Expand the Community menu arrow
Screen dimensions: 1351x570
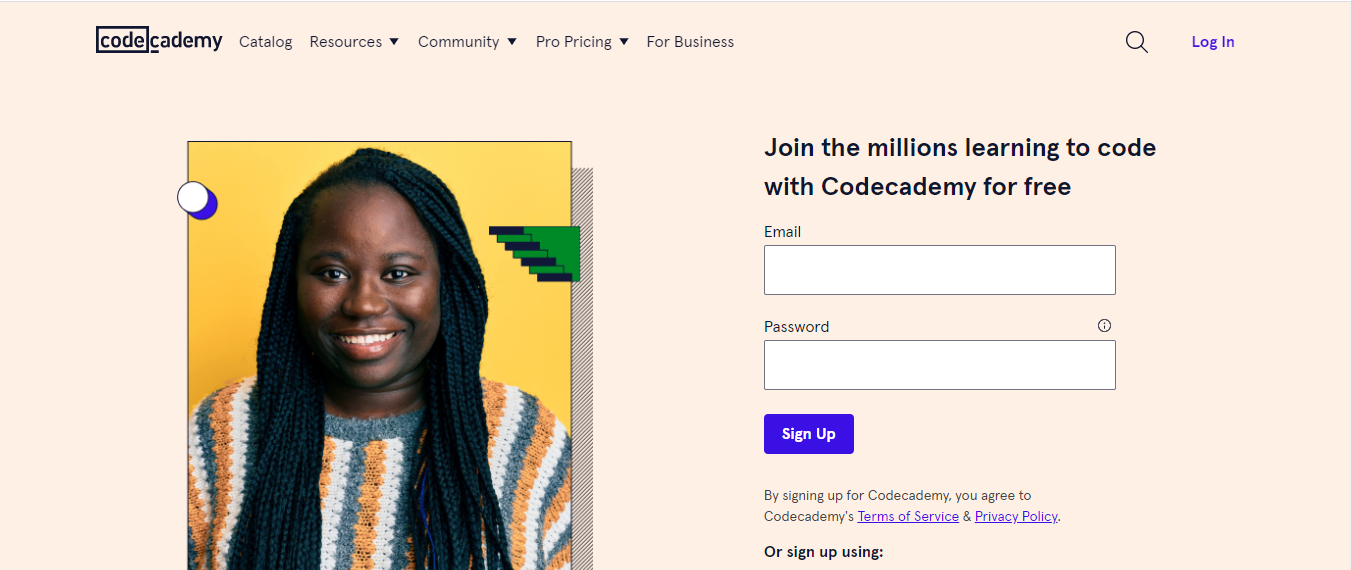(512, 42)
